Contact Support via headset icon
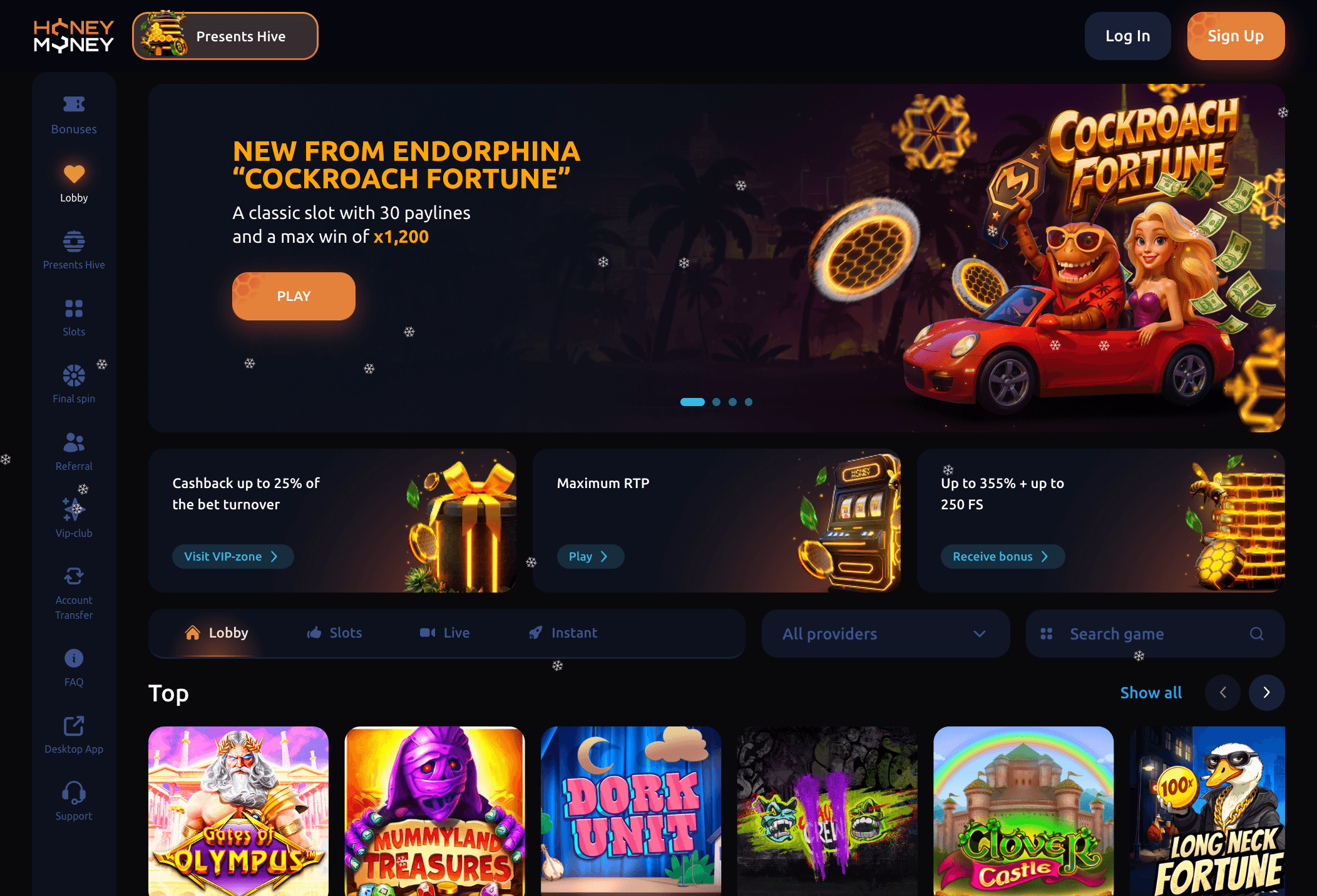1317x896 pixels. click(x=74, y=793)
